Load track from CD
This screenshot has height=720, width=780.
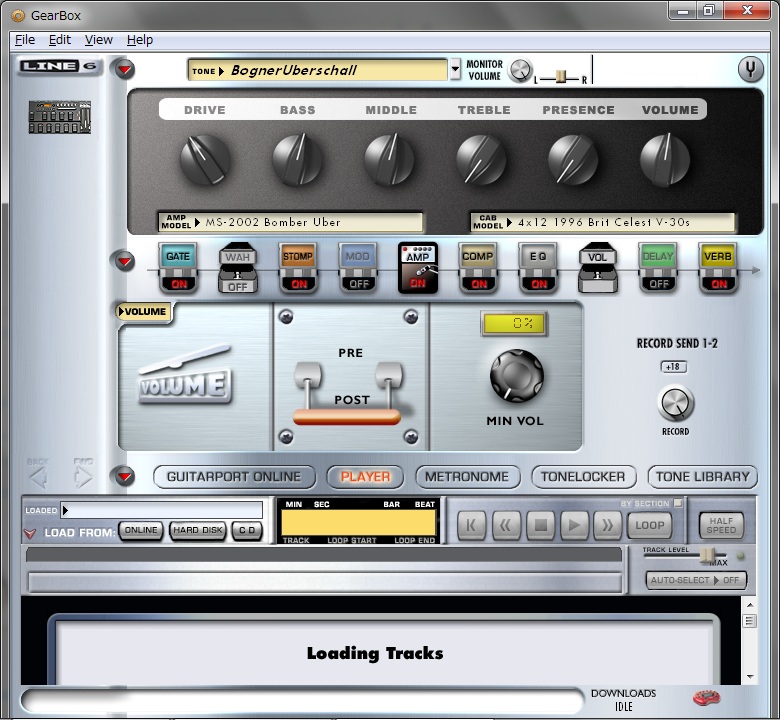point(247,530)
